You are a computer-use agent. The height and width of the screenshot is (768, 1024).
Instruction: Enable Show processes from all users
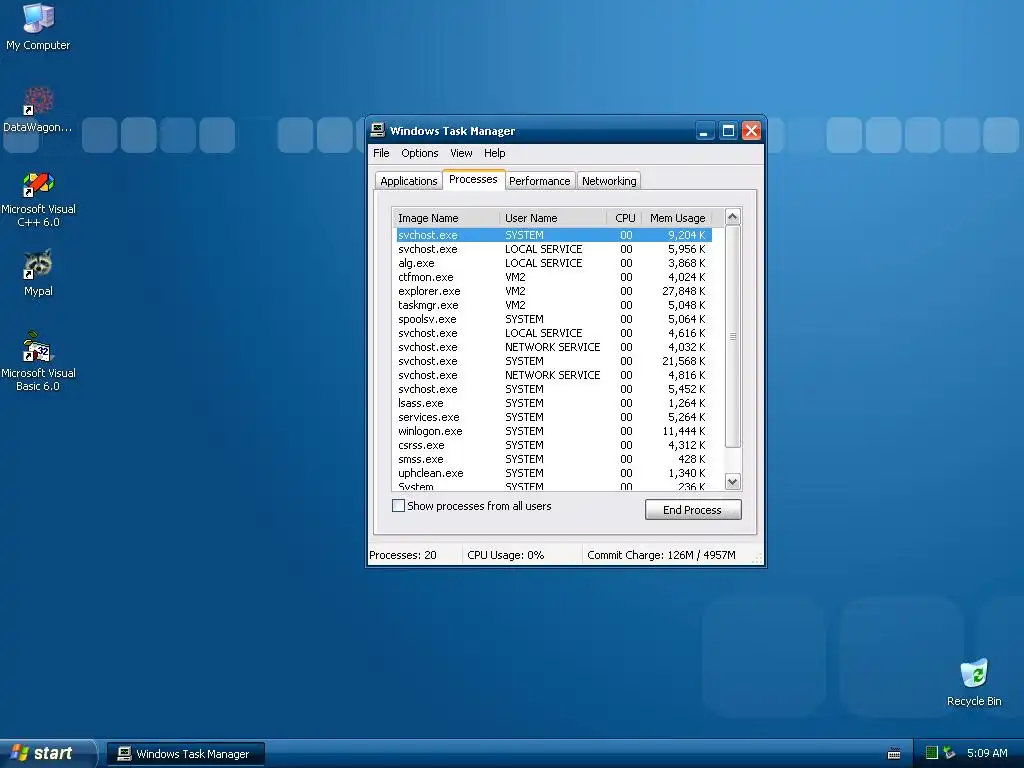398,505
